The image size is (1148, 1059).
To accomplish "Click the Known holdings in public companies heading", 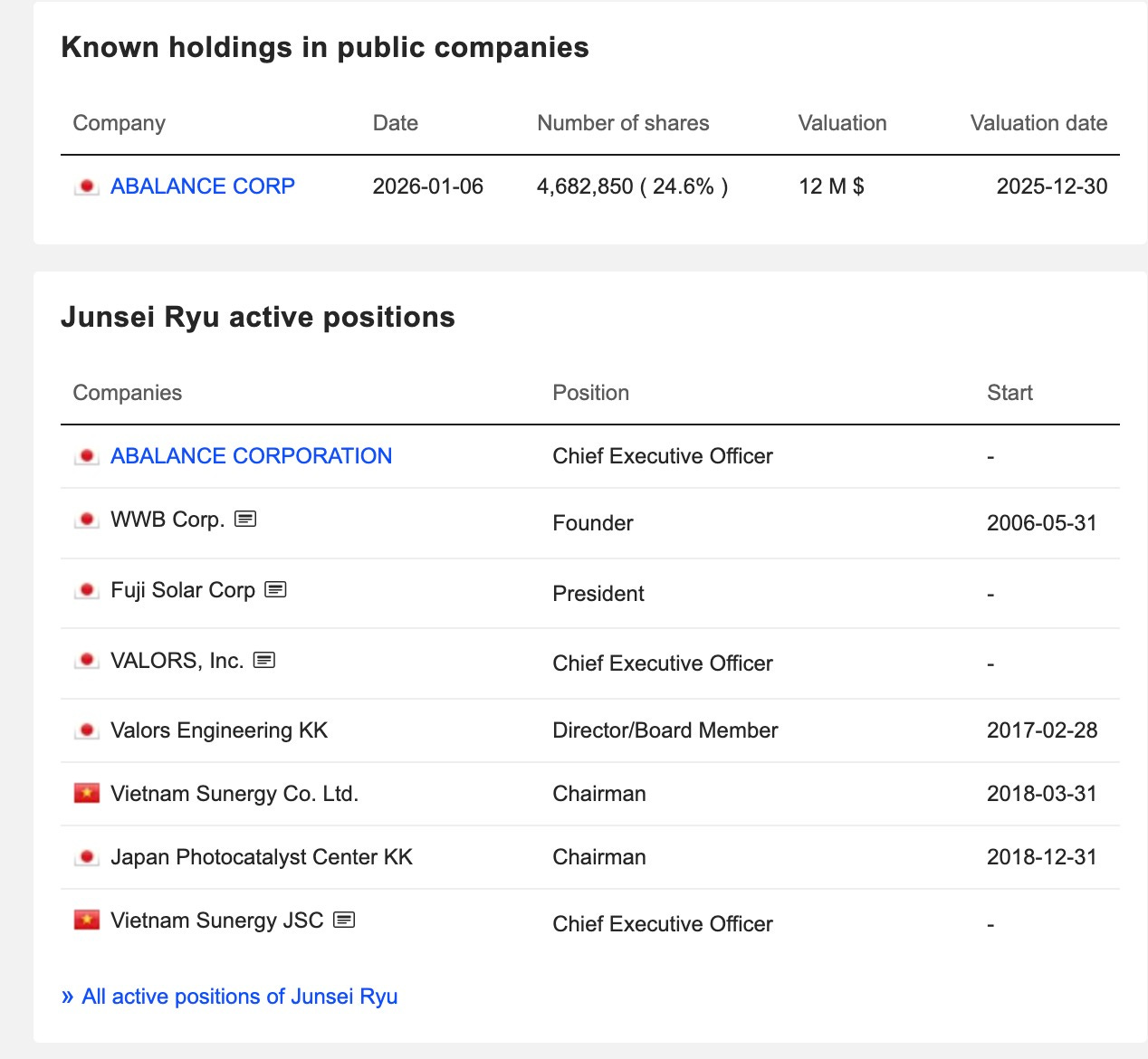I will click(x=325, y=47).
